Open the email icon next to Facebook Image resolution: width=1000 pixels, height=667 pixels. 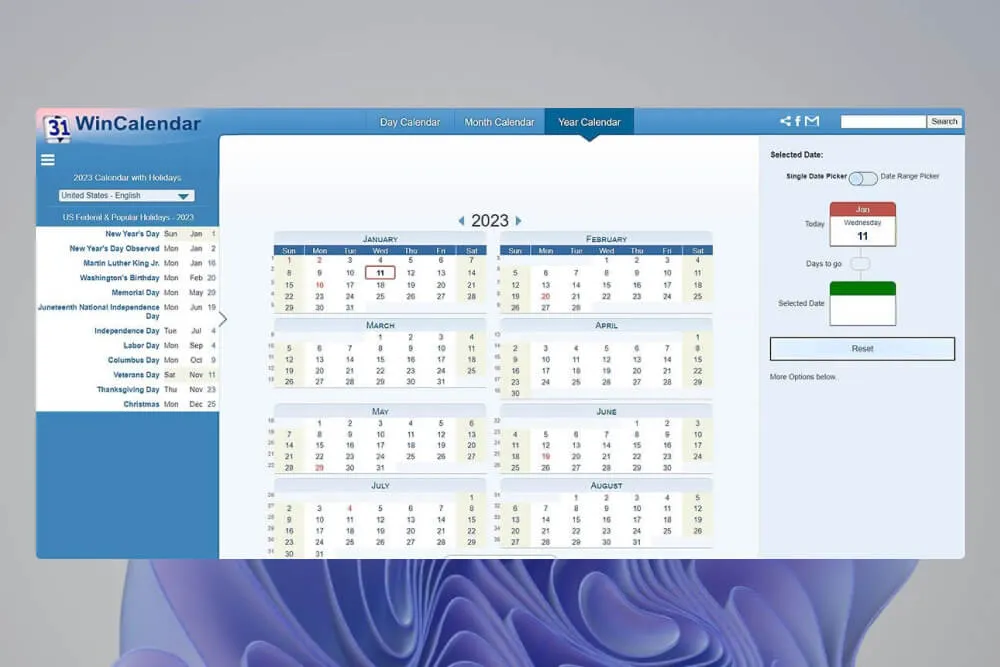pos(811,120)
